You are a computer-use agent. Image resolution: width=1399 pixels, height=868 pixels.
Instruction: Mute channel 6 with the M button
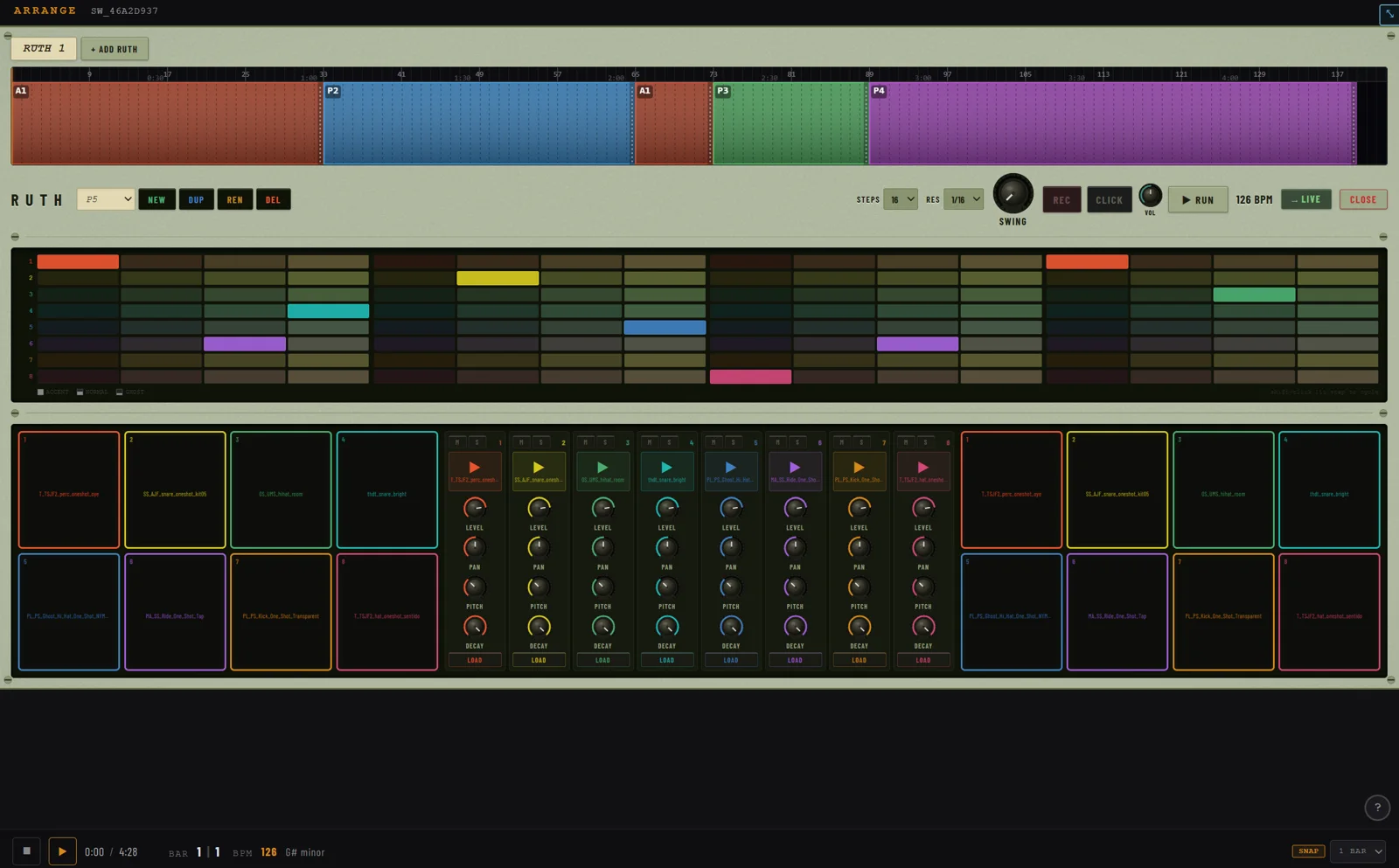[777, 442]
